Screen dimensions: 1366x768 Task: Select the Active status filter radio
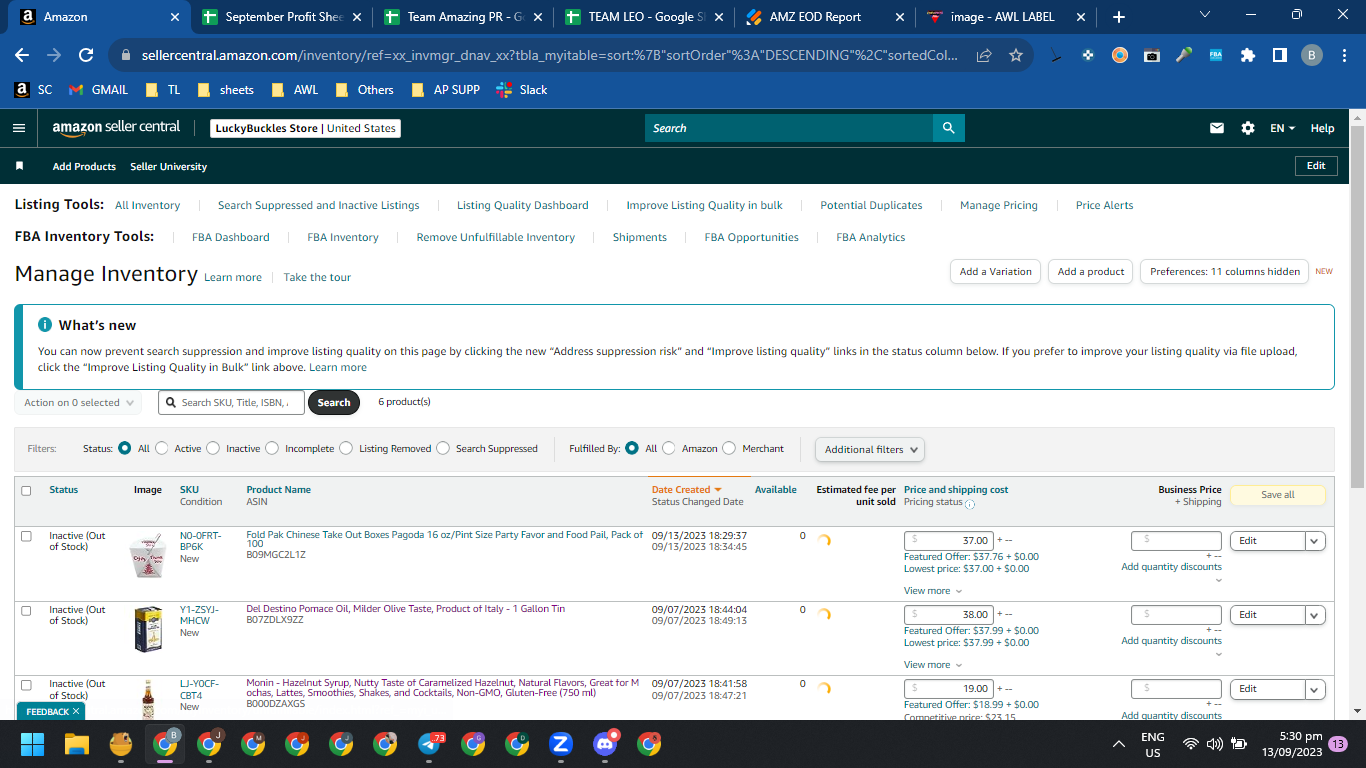click(162, 449)
